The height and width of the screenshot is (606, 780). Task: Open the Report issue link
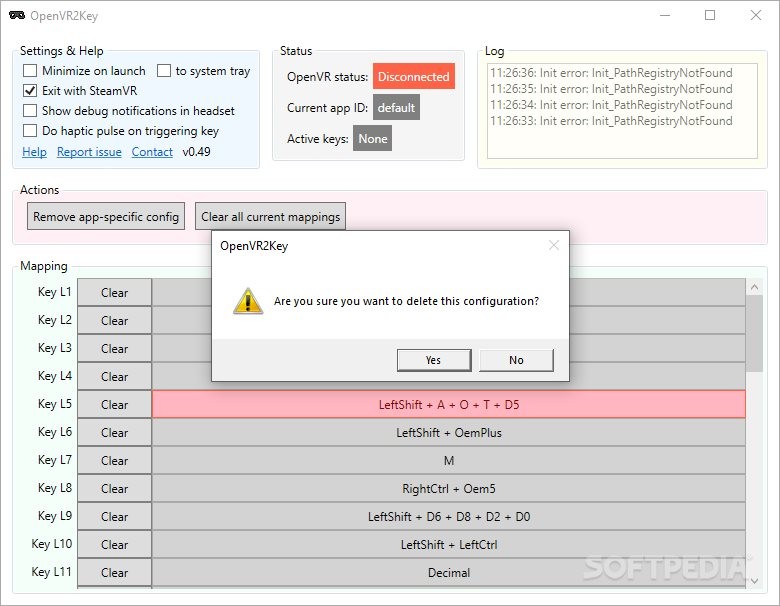[x=89, y=152]
